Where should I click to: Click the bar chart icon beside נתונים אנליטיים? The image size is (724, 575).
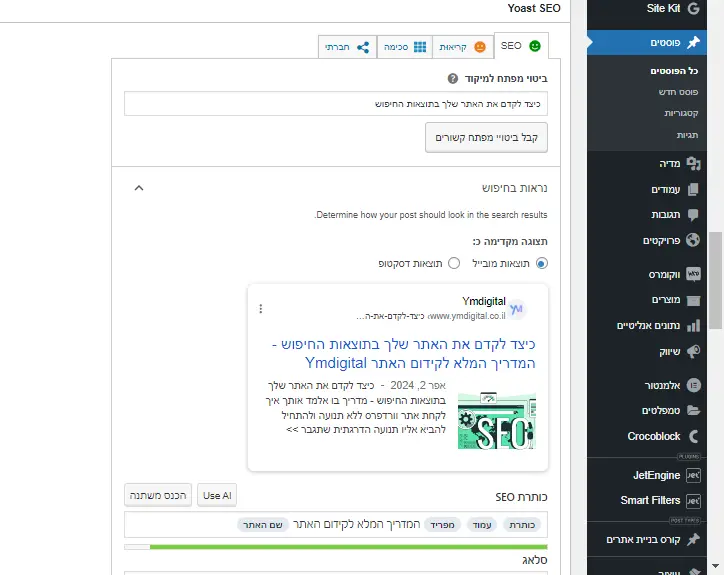[x=694, y=326]
